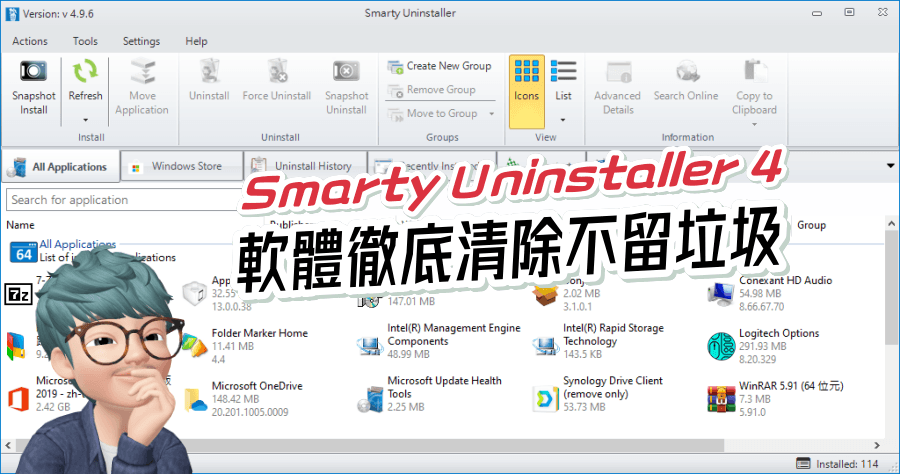Click the Snapshot Uninstall icon
This screenshot has width=900, height=474.
point(346,71)
